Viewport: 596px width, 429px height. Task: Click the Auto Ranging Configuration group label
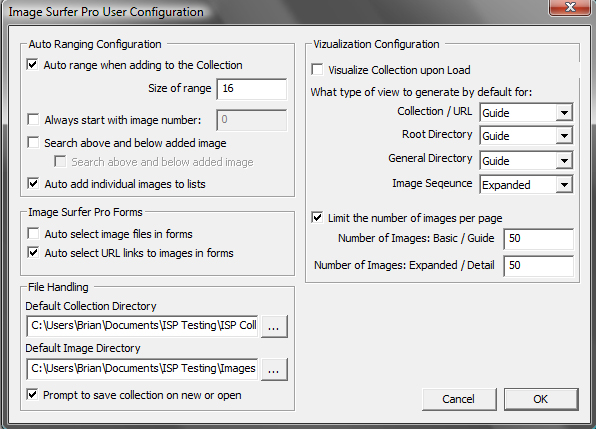coord(95,44)
